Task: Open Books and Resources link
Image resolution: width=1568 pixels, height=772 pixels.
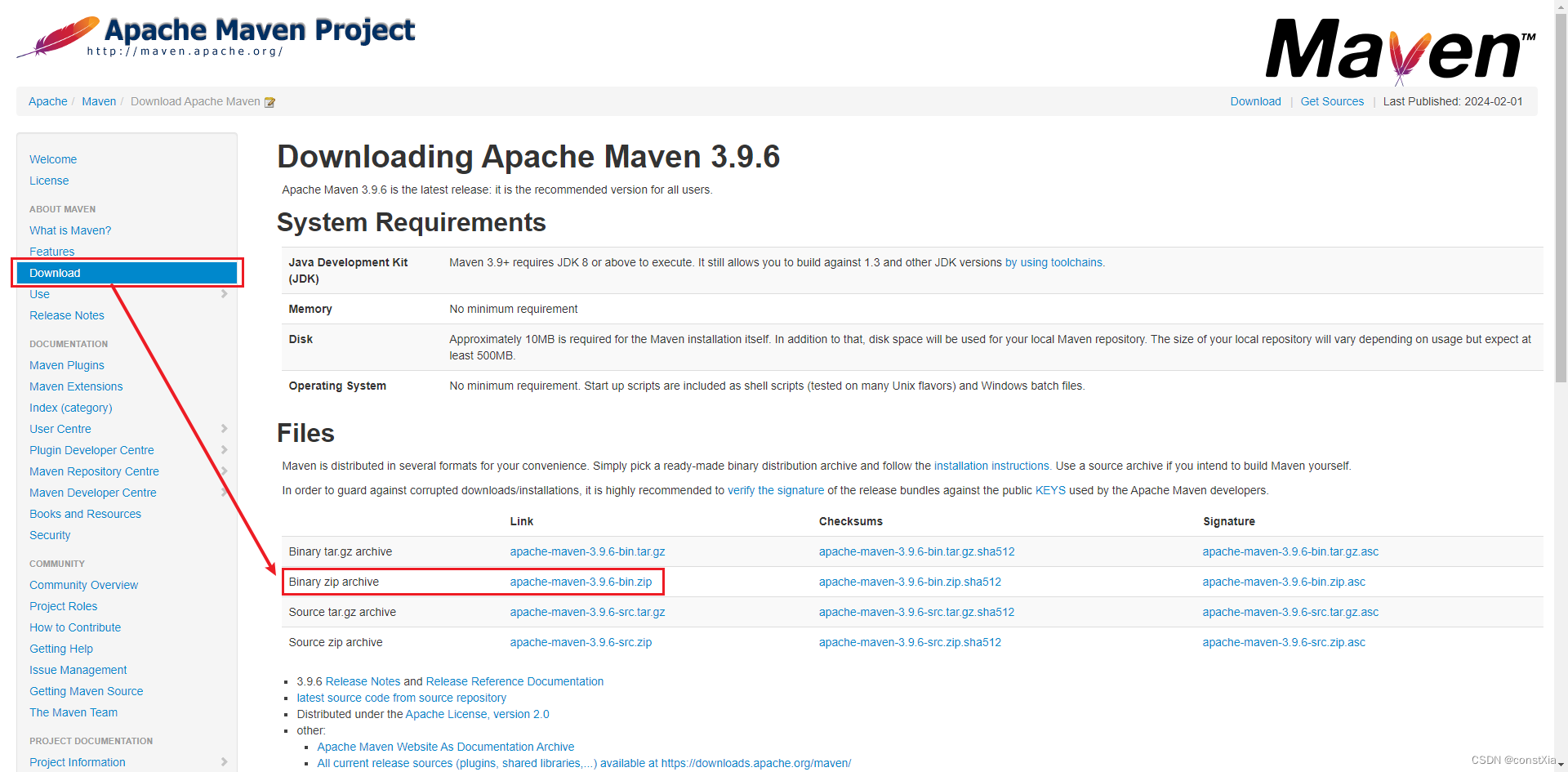Action: point(85,514)
